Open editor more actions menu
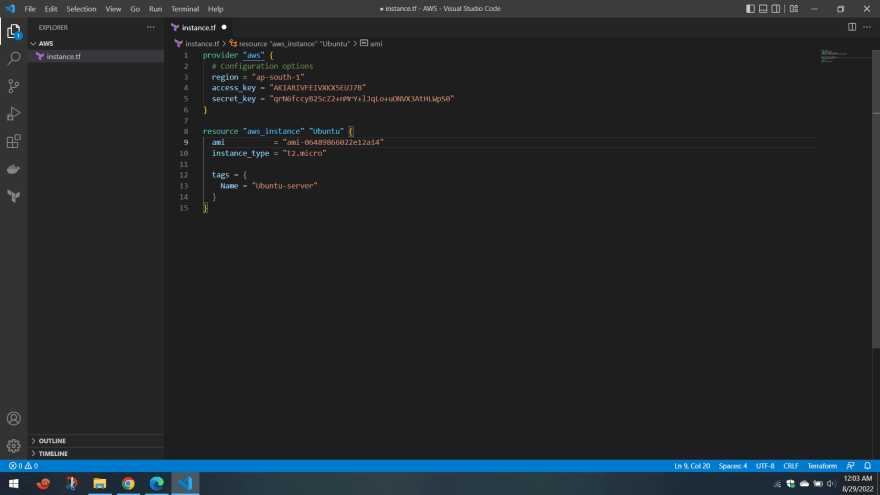880x495 pixels. pos(867,27)
